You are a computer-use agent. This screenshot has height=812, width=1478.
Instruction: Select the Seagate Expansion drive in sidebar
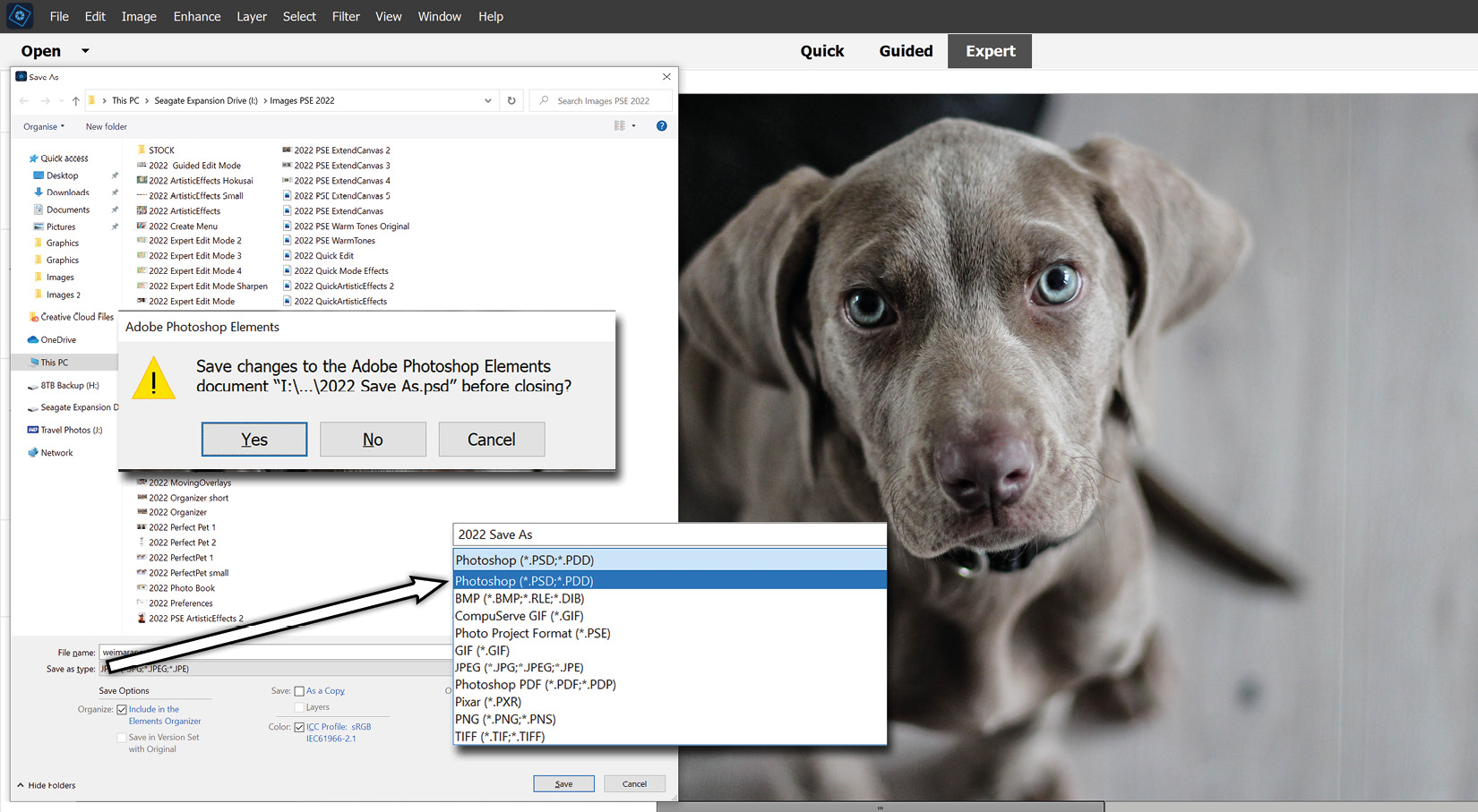pos(73,407)
